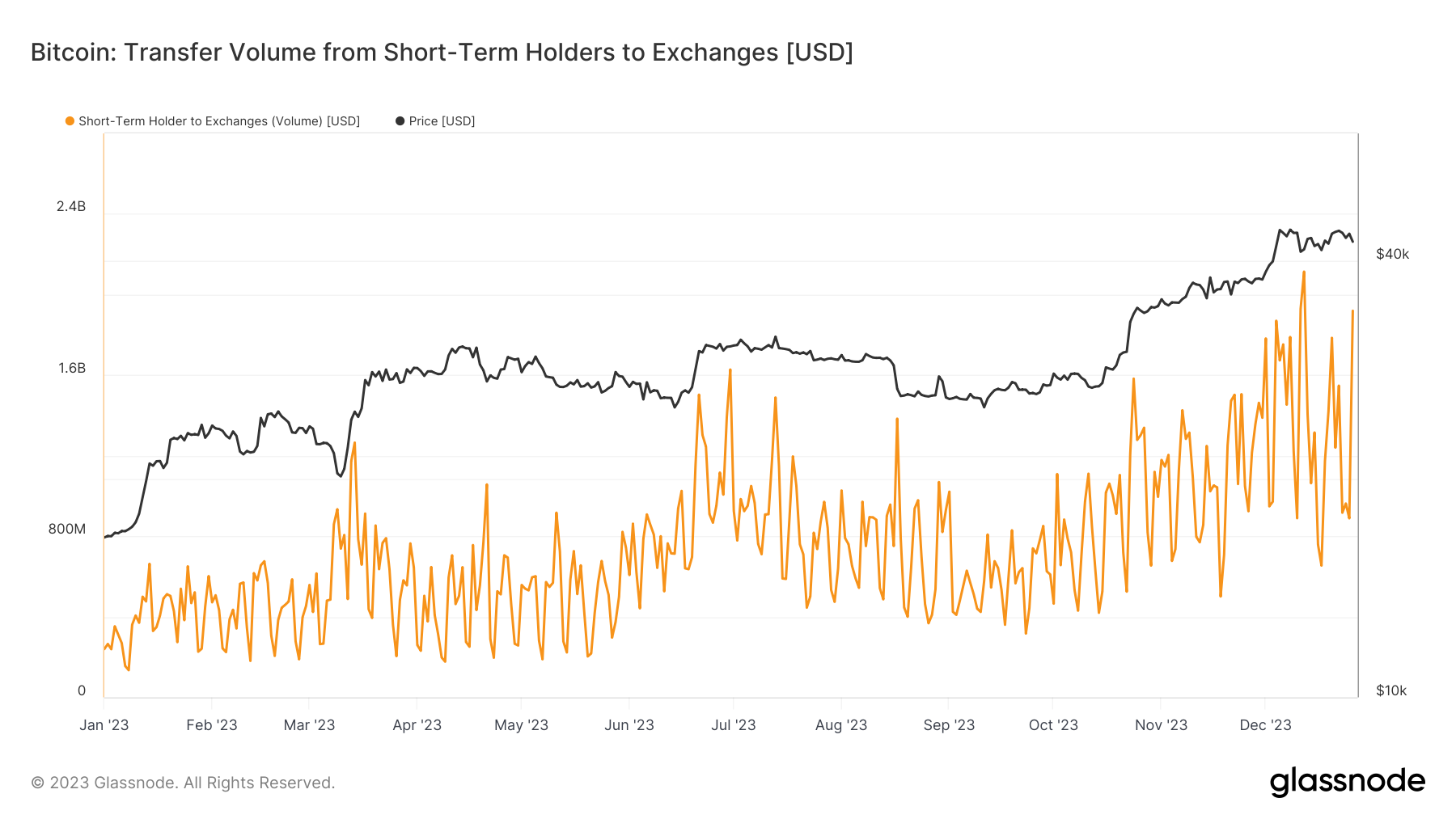Click the 800M volume axis label
This screenshot has height=819, width=1456.
point(66,530)
